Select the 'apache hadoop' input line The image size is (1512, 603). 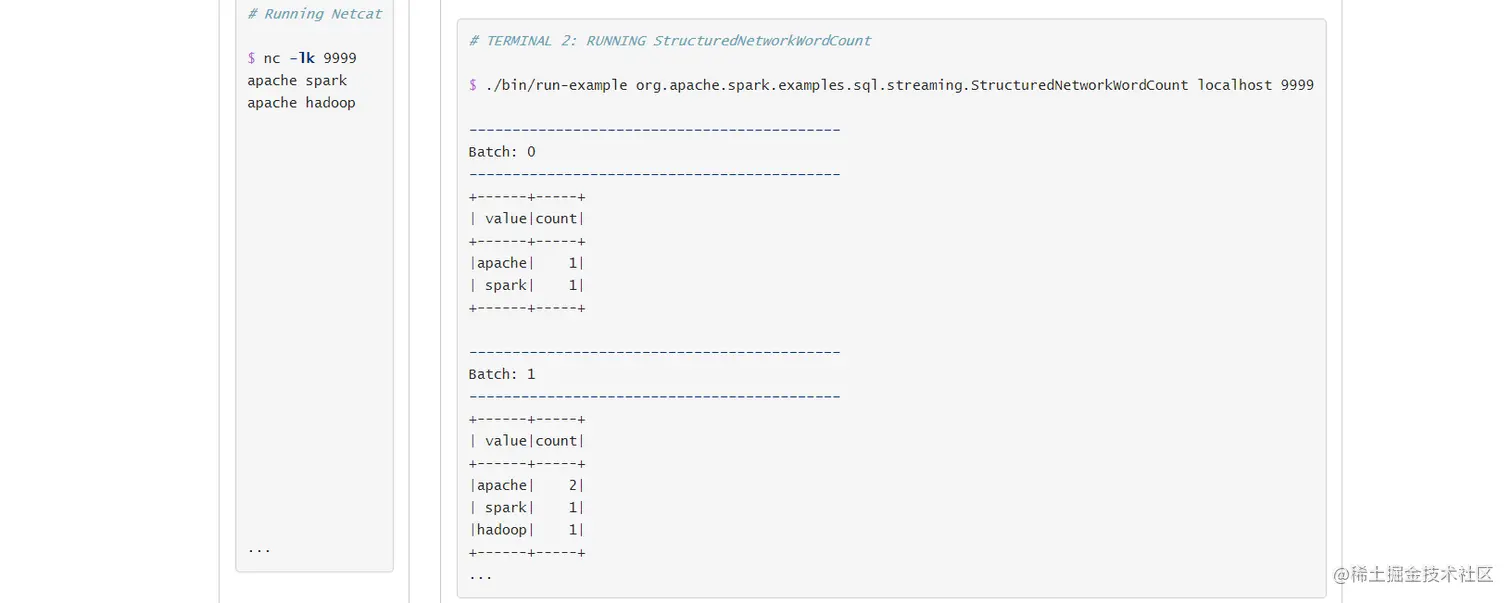pos(301,102)
